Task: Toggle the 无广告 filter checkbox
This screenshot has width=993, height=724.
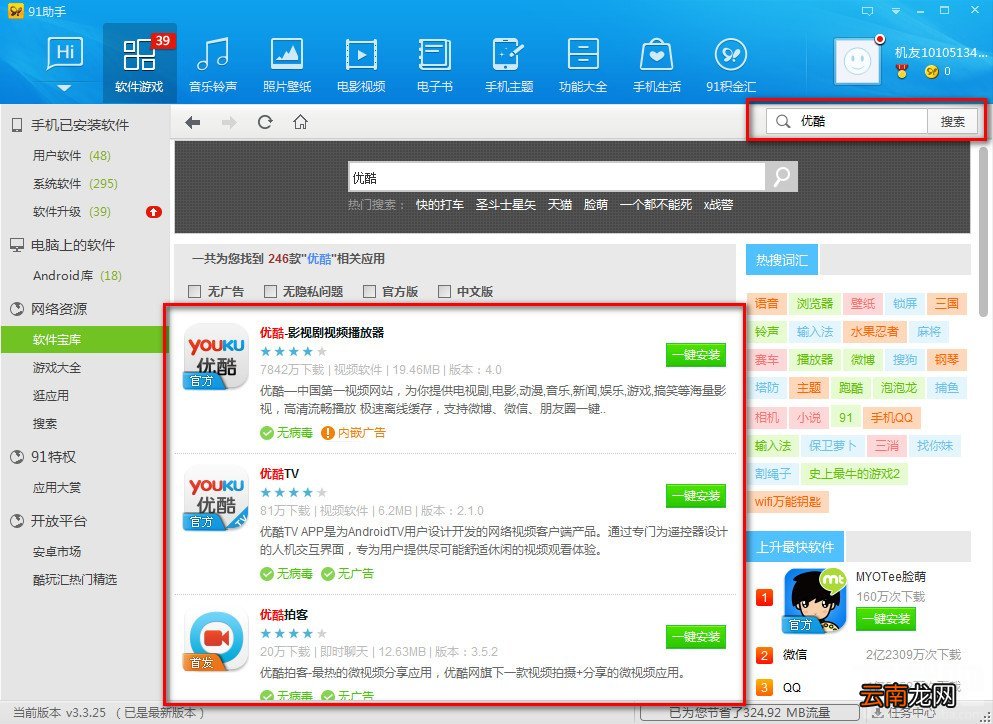Action: pyautogui.click(x=194, y=291)
